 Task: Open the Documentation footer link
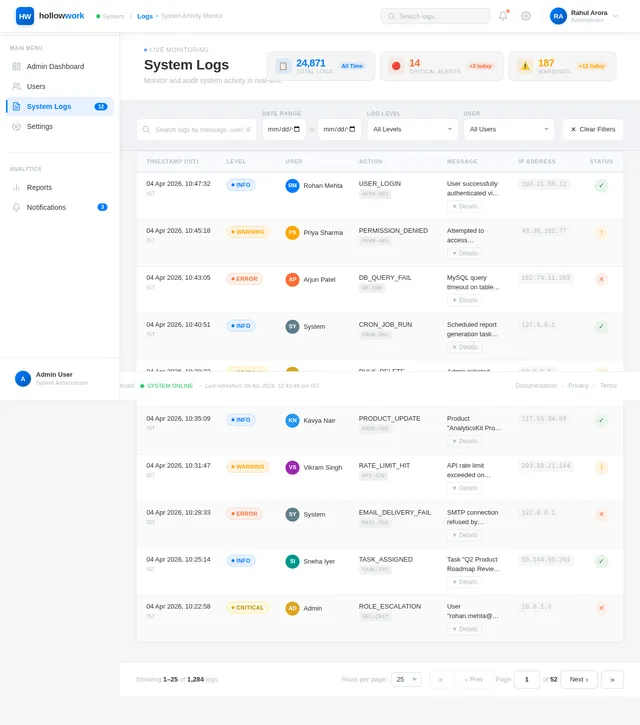pos(536,386)
